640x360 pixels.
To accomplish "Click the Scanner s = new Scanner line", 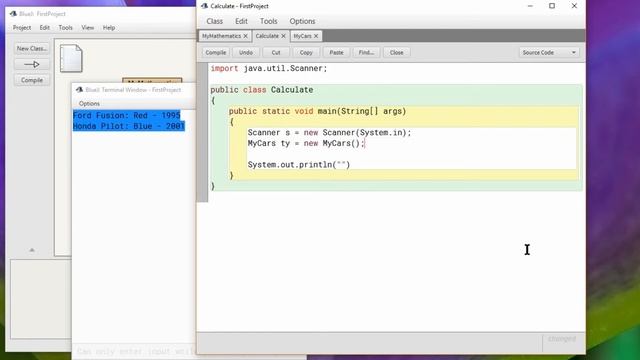I will pyautogui.click(x=329, y=133).
